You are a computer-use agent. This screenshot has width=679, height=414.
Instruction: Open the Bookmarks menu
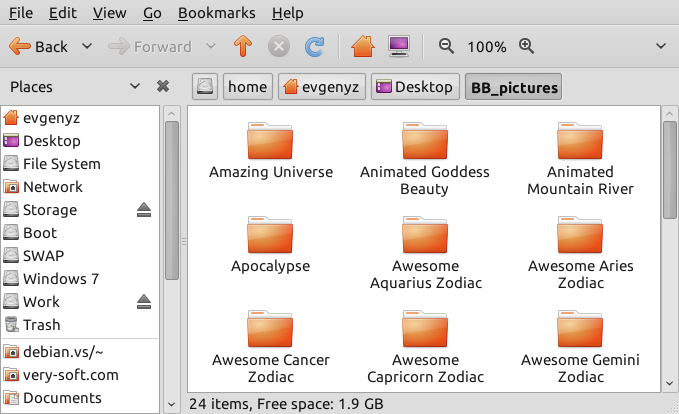[x=216, y=14]
